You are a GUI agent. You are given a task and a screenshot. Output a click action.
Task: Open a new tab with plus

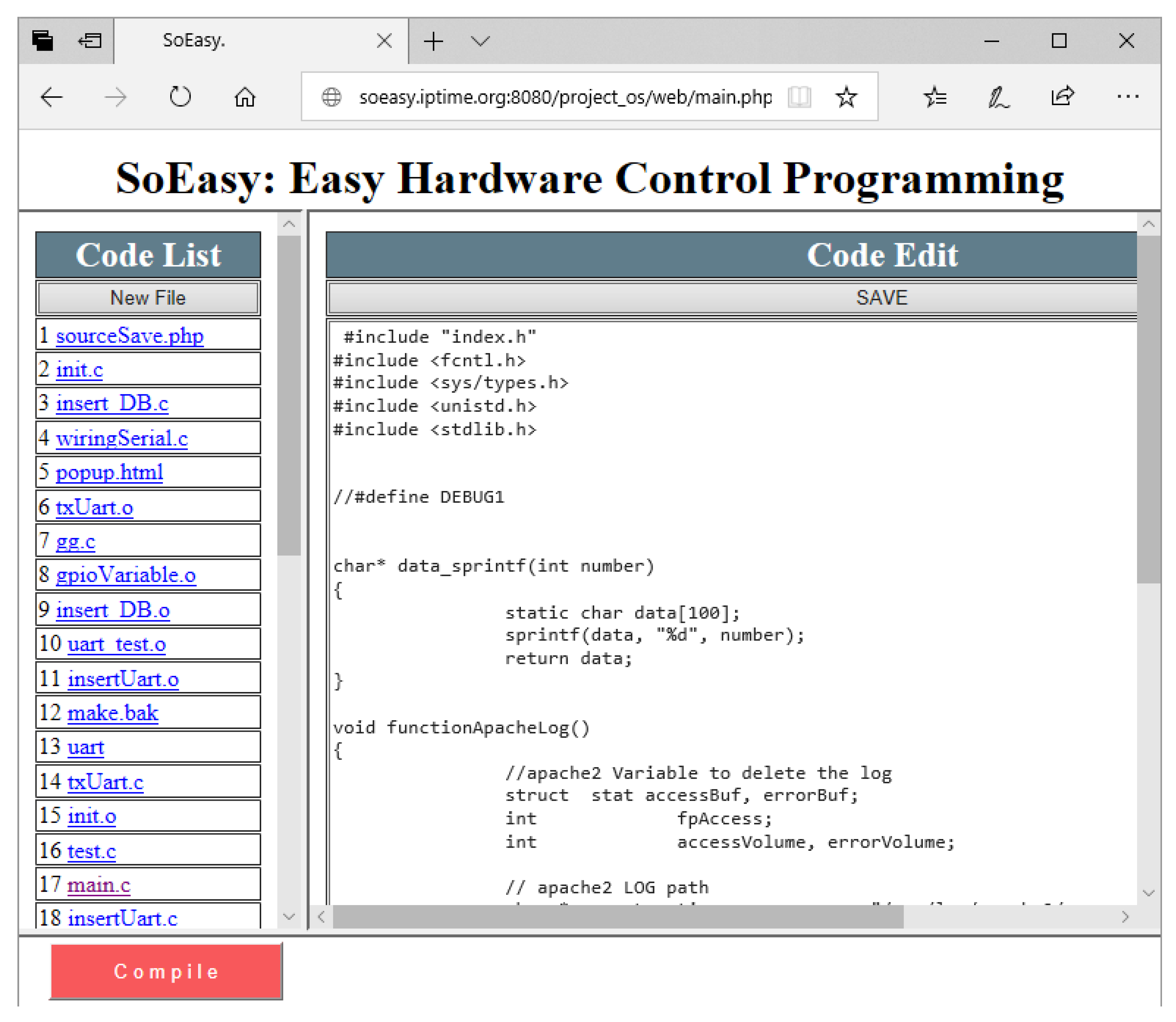(433, 41)
